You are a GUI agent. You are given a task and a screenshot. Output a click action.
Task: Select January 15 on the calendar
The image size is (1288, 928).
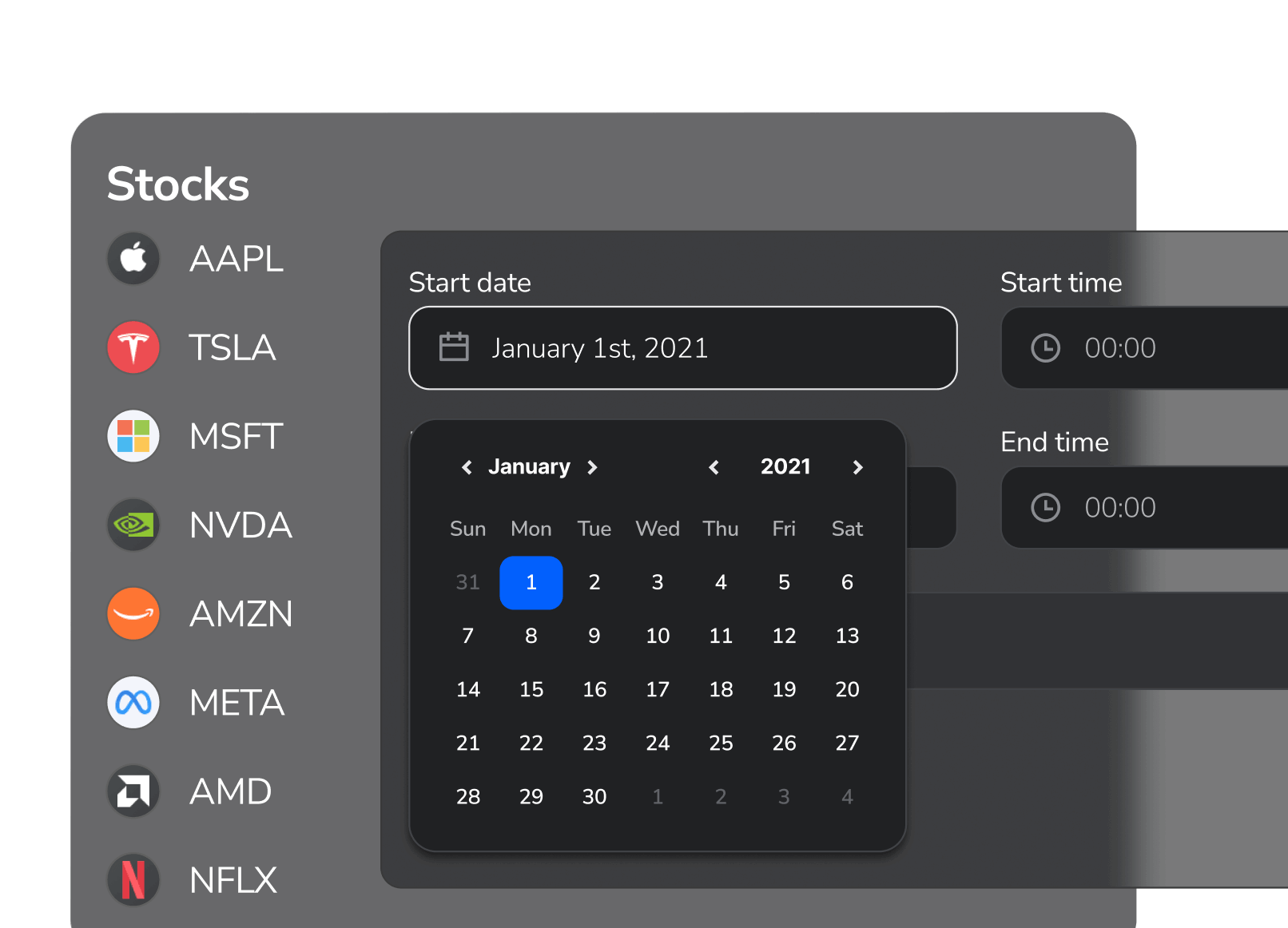click(x=531, y=689)
